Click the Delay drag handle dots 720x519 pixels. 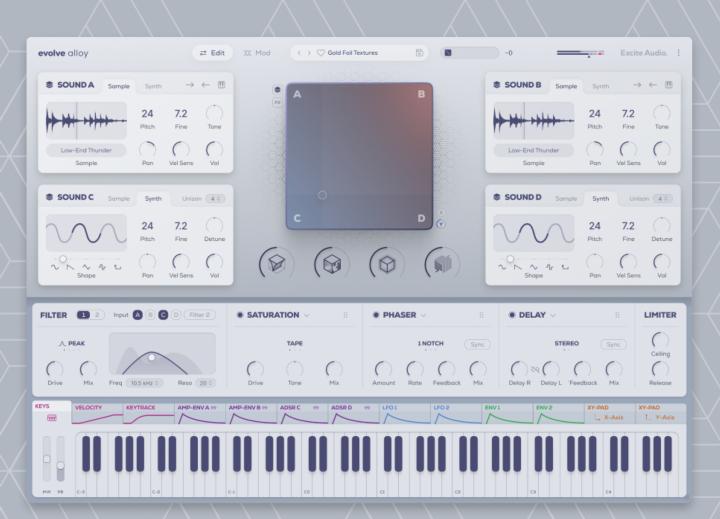[x=617, y=315]
